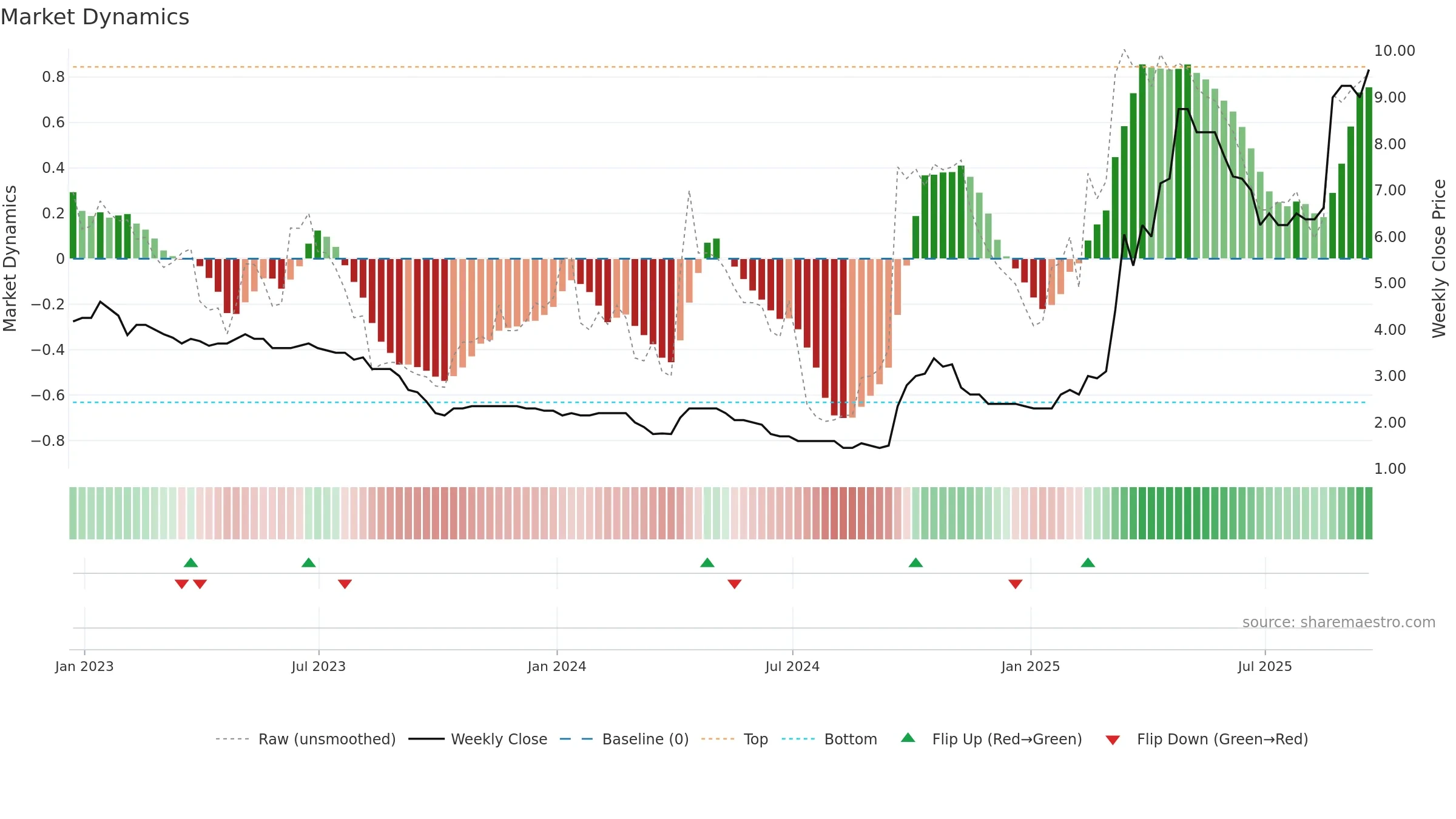The image size is (1456, 819).
Task: Click the −0.4 tick on left axis
Action: 48,349
